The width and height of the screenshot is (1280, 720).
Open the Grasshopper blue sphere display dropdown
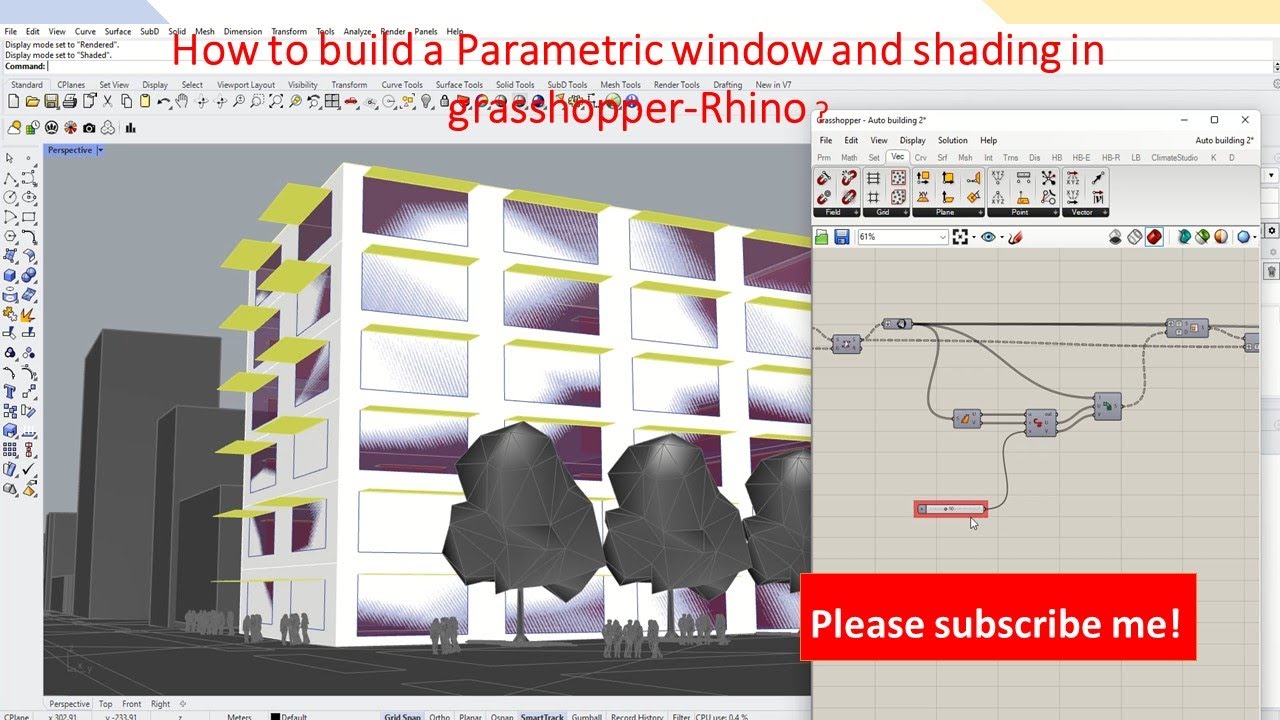[1255, 237]
